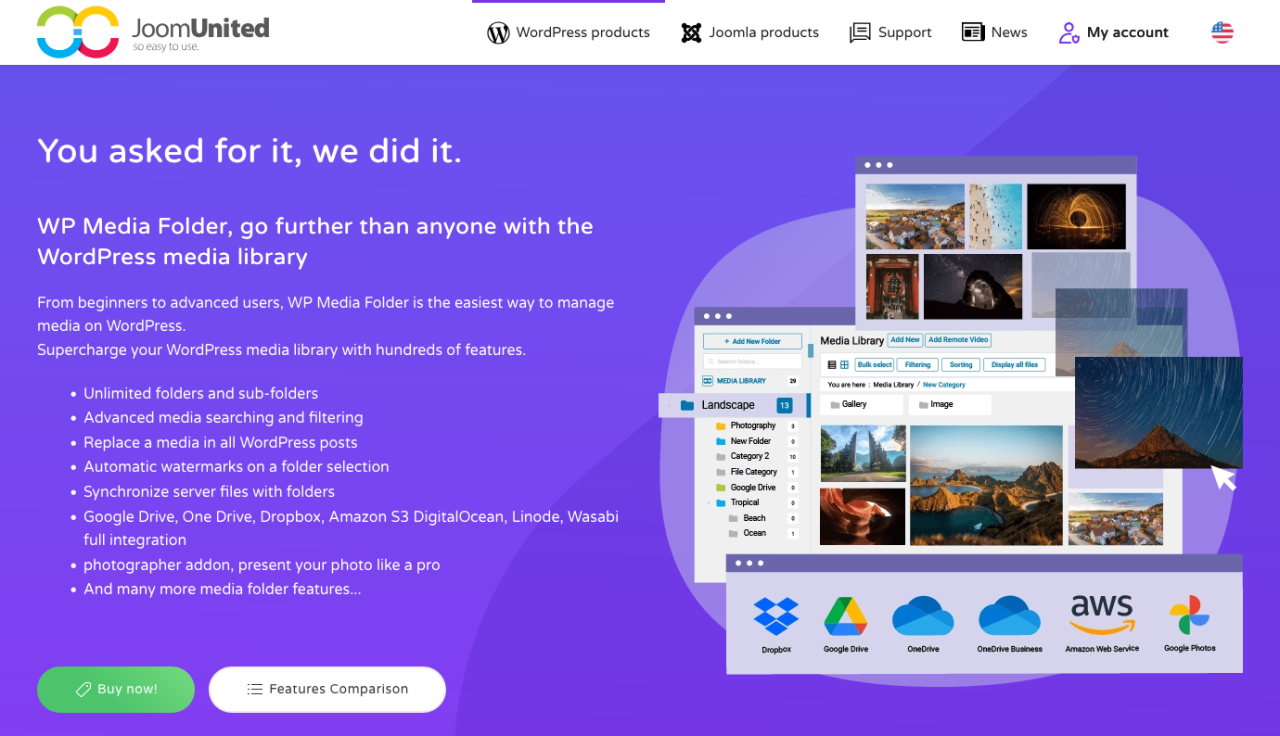
Task: Click the Amazon Web Service logo
Action: tap(1101, 615)
